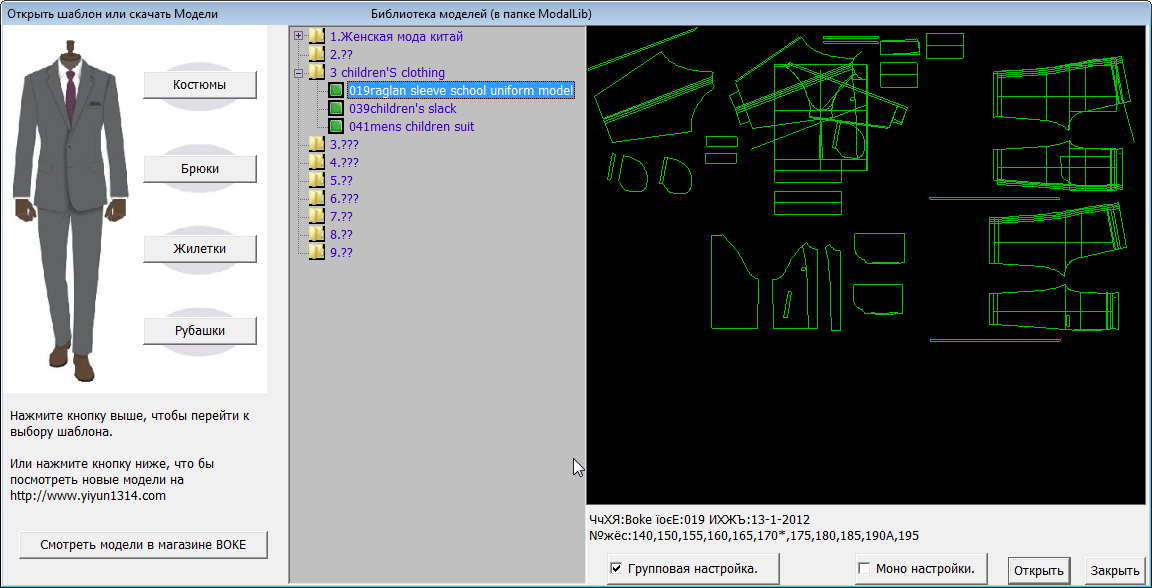
Task: Click the folder icon next to 2.??
Action: click(x=317, y=54)
